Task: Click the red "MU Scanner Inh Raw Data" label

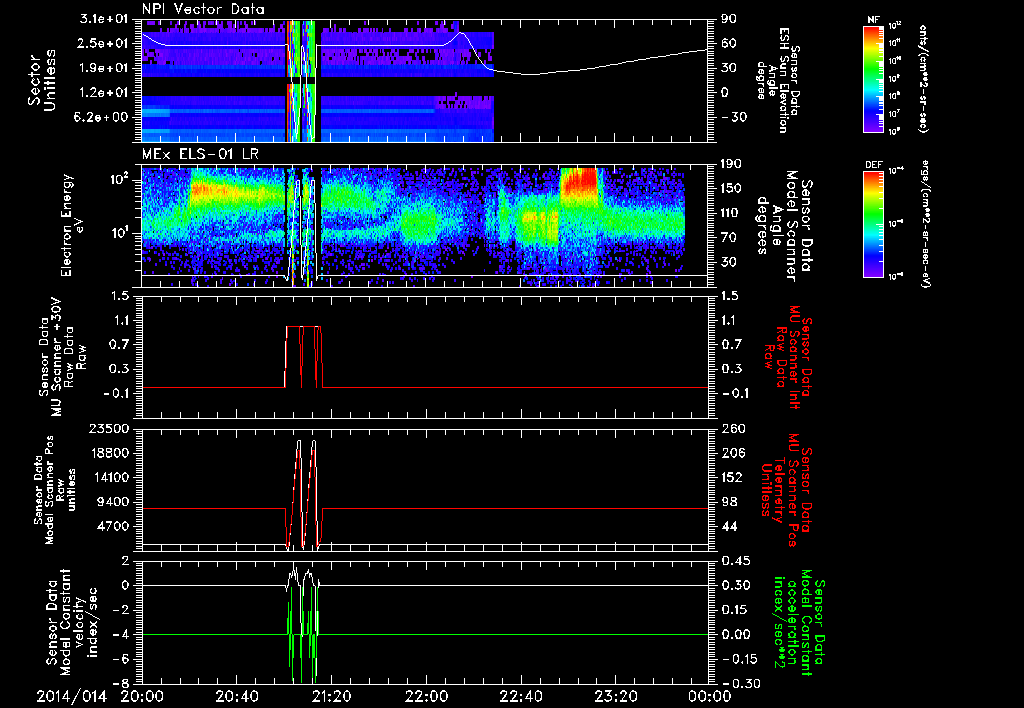Action: pyautogui.click(x=789, y=356)
